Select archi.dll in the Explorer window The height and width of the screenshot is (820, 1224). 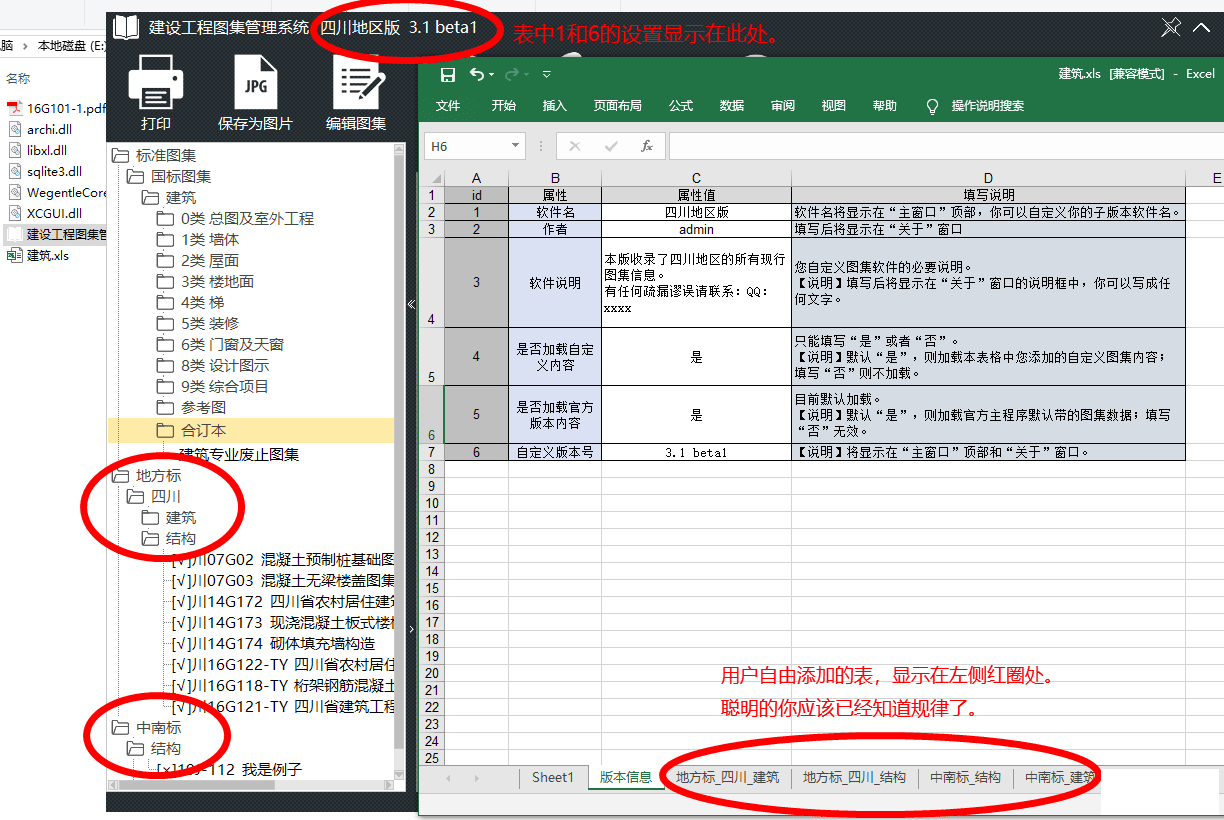(40, 129)
